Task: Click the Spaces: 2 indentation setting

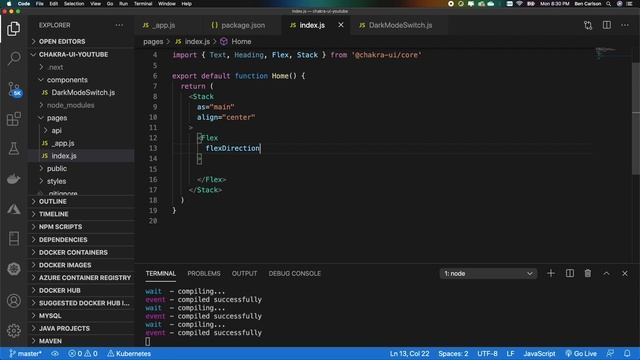Action: click(453, 353)
